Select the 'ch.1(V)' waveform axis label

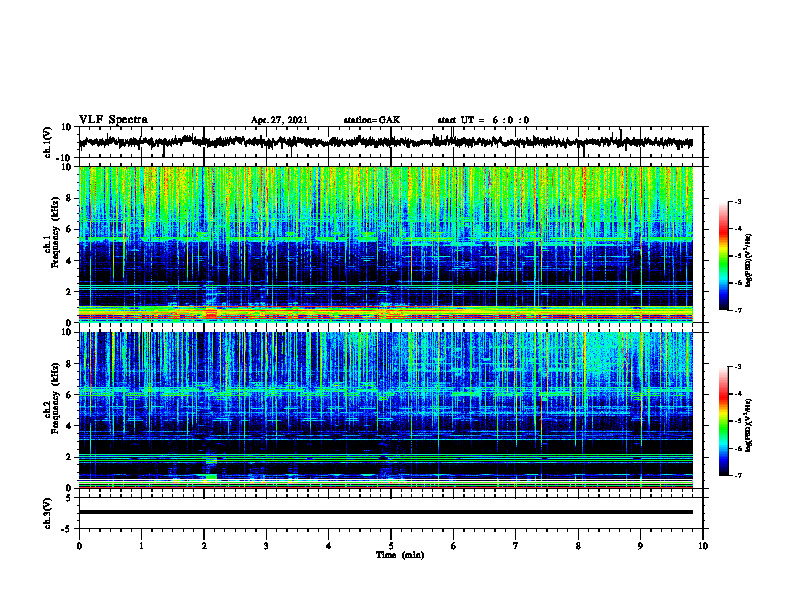point(48,142)
